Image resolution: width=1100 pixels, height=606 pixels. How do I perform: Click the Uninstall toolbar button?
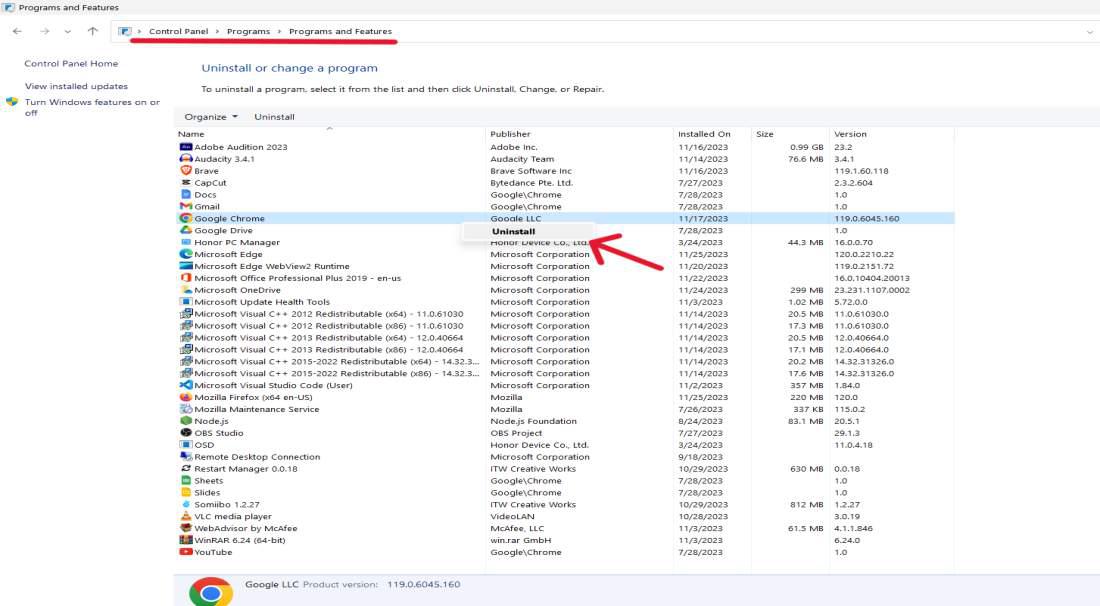click(274, 117)
